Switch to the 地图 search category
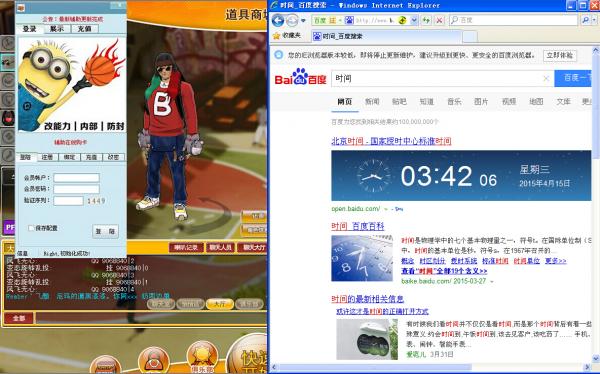600x374 pixels. coord(536,101)
